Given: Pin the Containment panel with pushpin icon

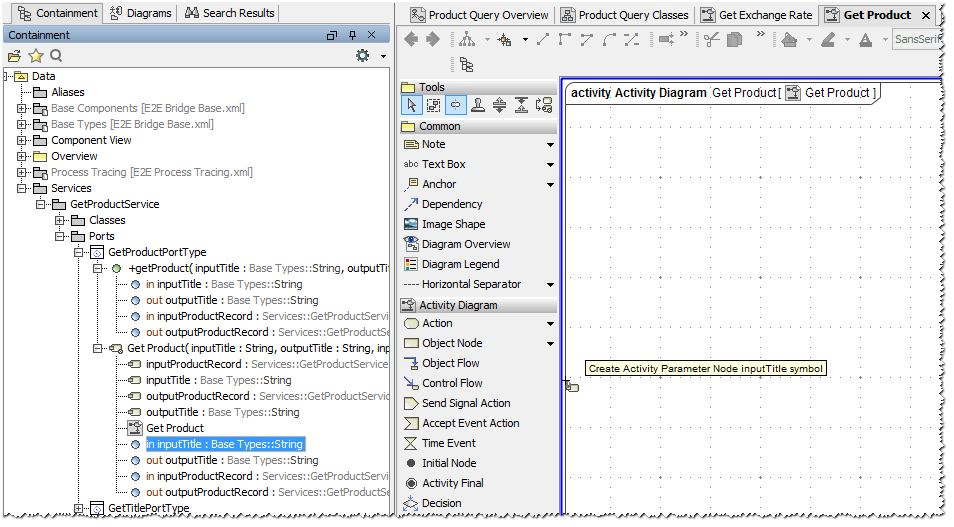Looking at the screenshot, I should pyautogui.click(x=352, y=35).
